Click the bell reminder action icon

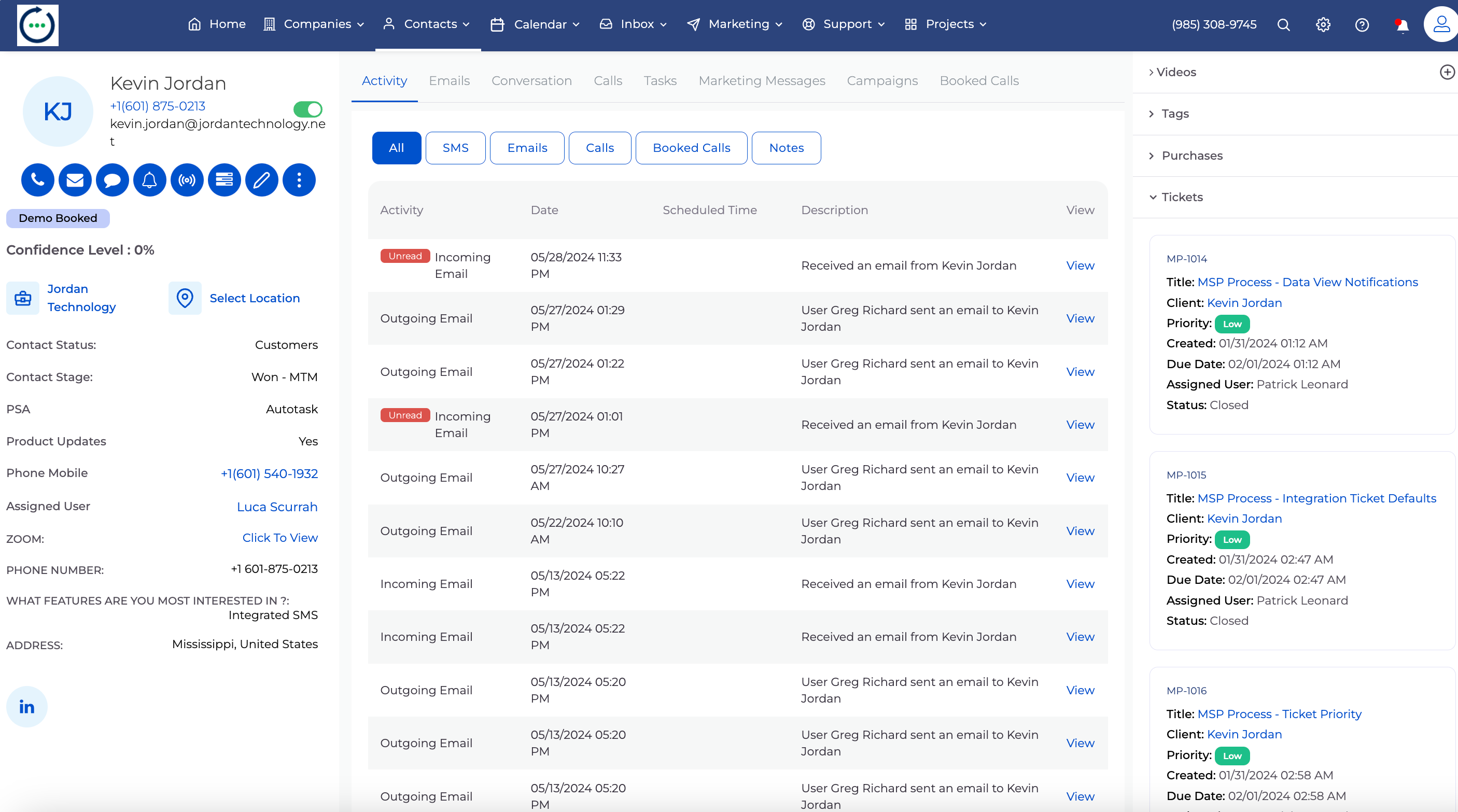pyautogui.click(x=149, y=180)
